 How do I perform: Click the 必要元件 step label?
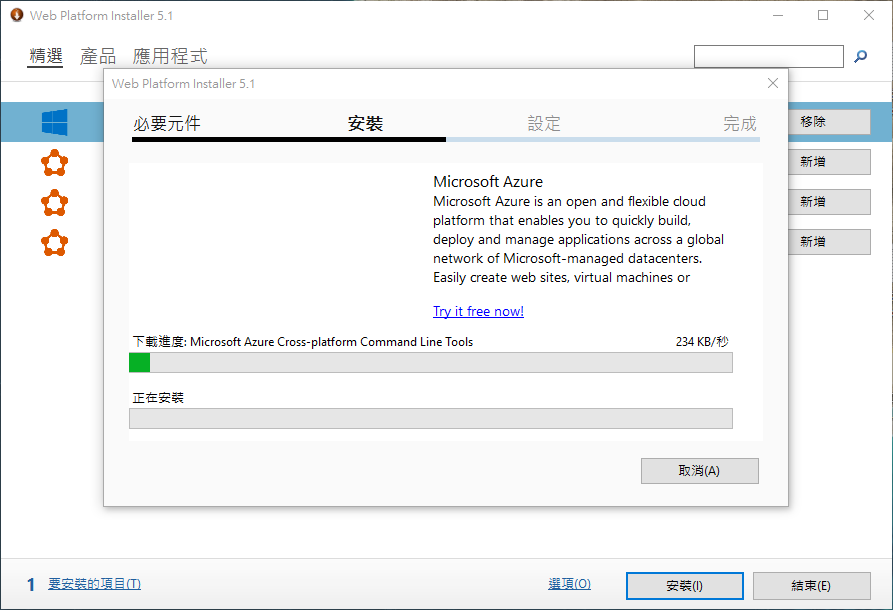166,123
